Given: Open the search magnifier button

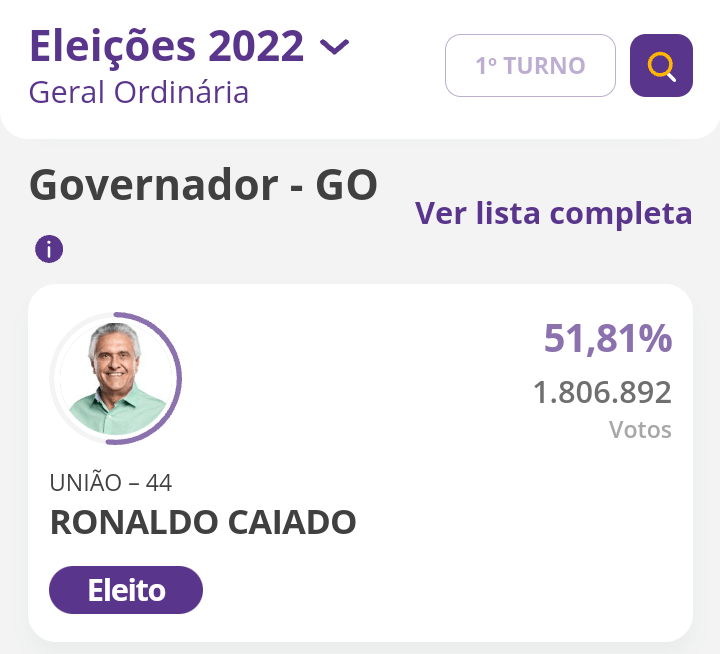Looking at the screenshot, I should click(x=661, y=66).
